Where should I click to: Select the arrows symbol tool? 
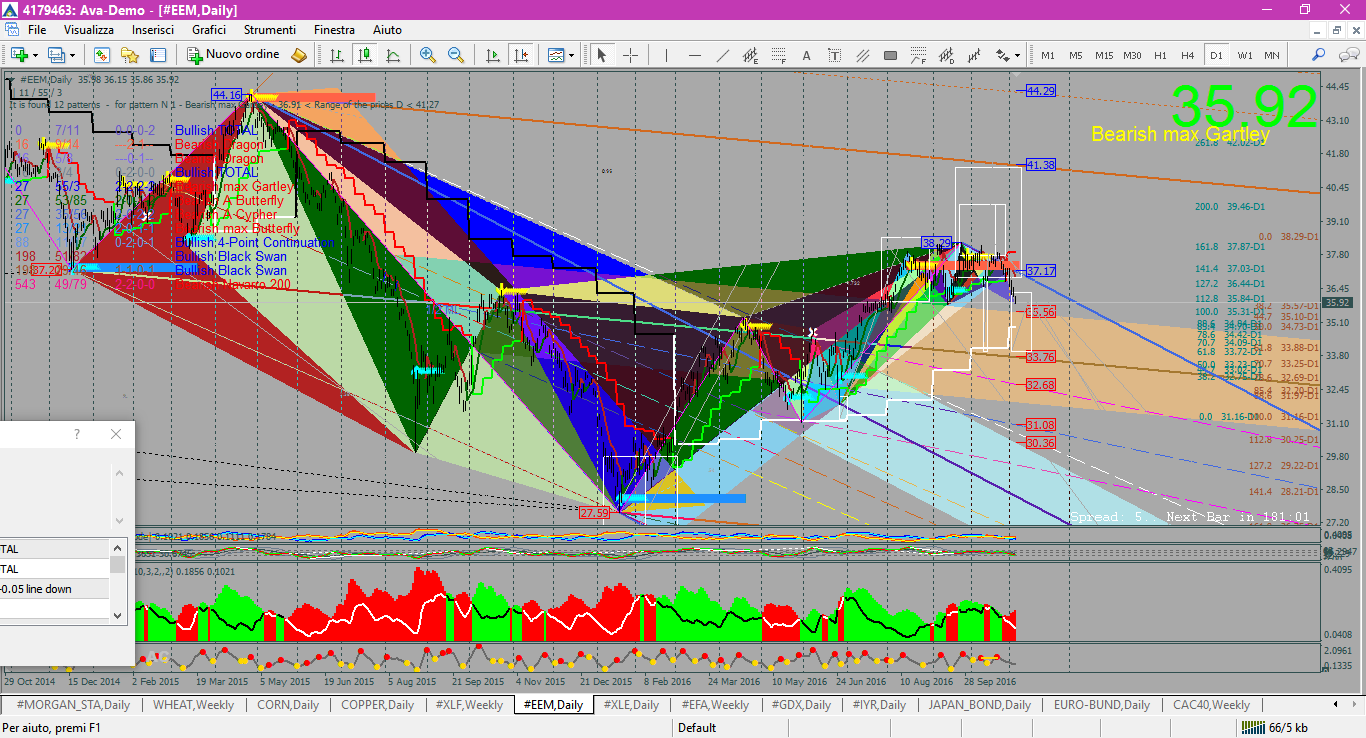1002,55
